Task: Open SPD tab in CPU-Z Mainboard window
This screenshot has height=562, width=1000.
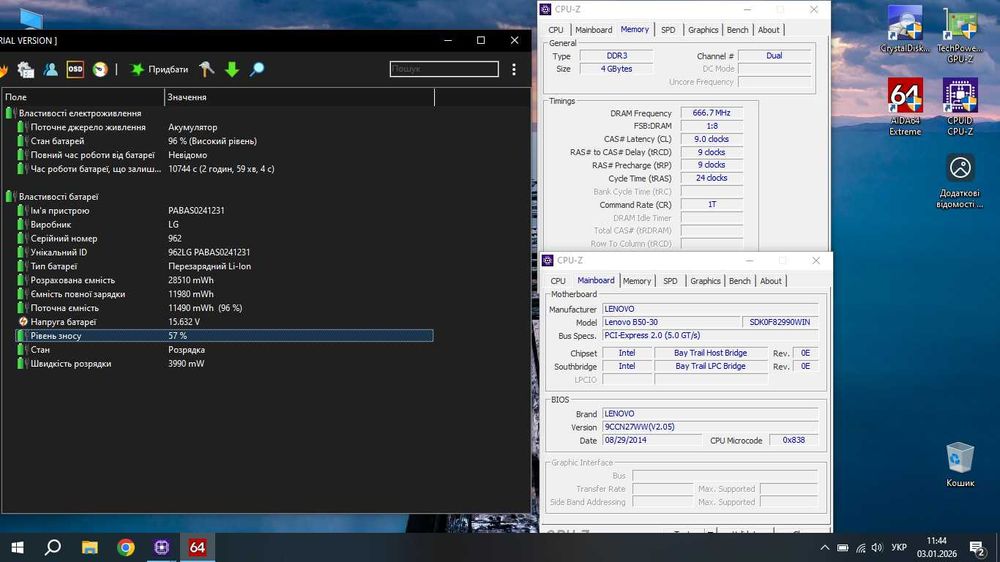Action: [670, 281]
